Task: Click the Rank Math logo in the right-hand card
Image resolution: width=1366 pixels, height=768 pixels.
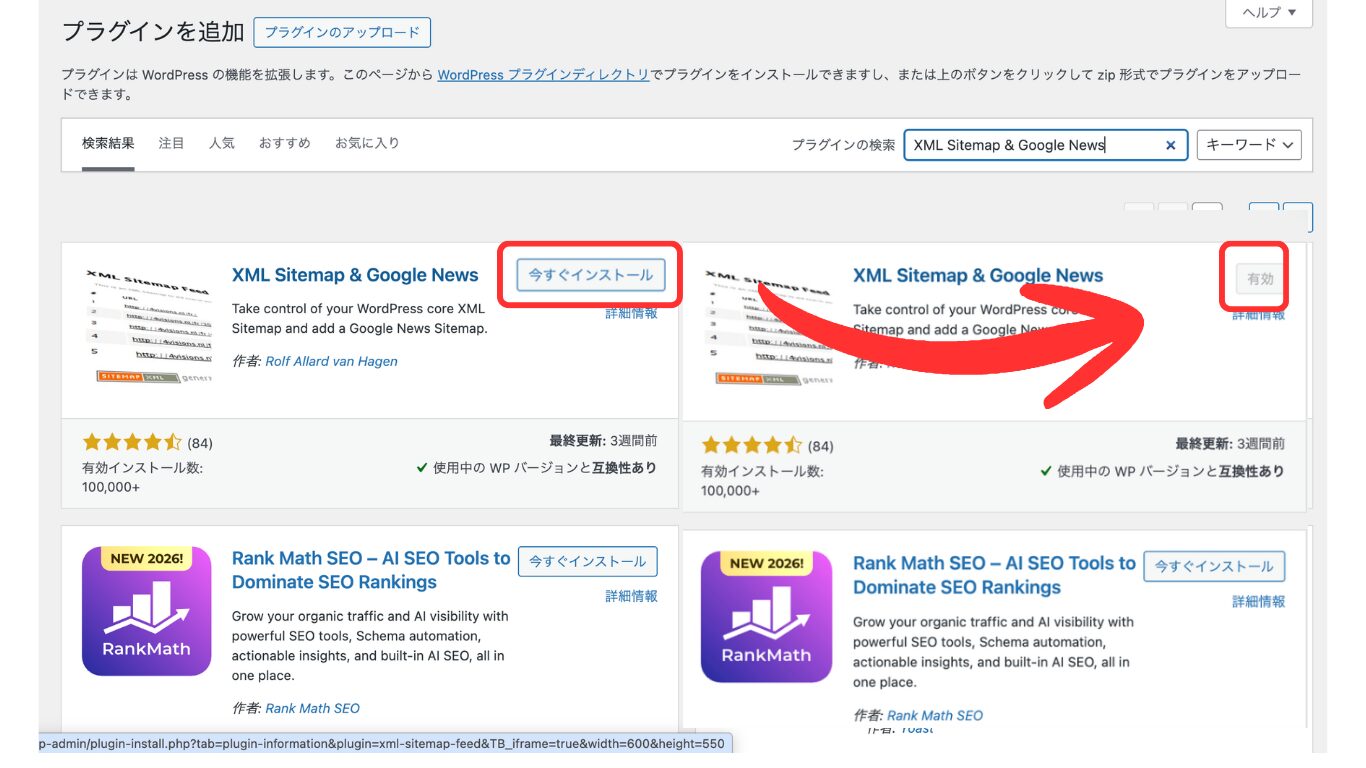Action: (766, 617)
